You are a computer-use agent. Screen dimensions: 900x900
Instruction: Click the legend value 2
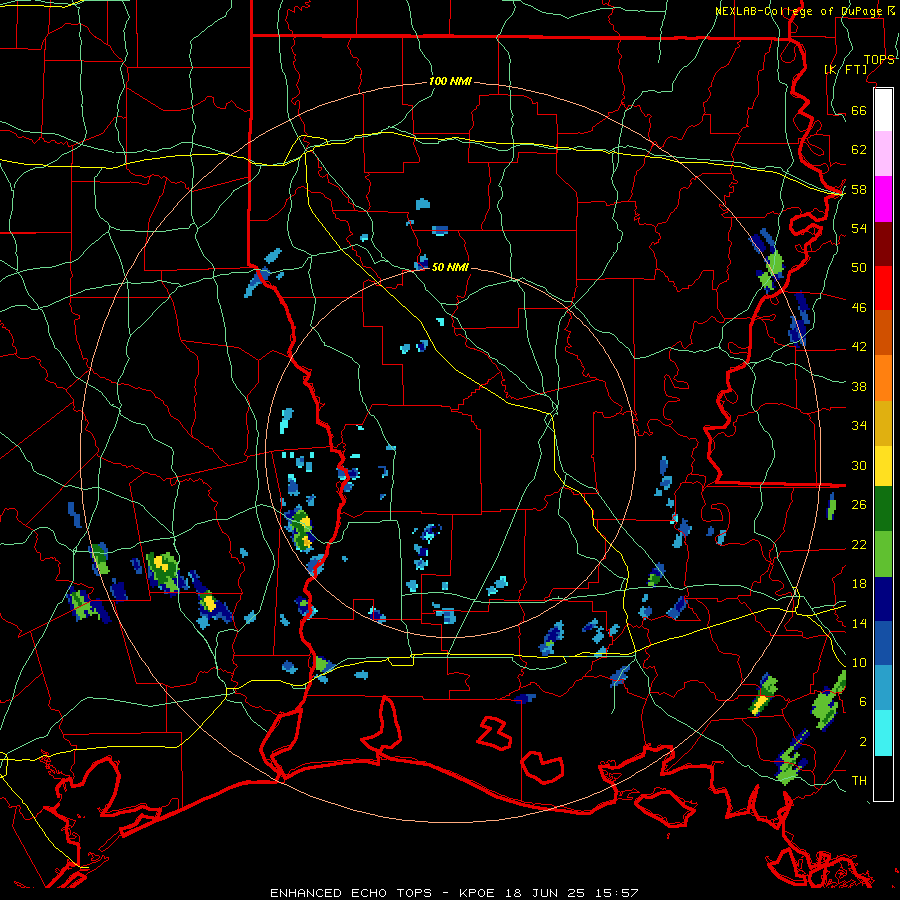tap(863, 742)
